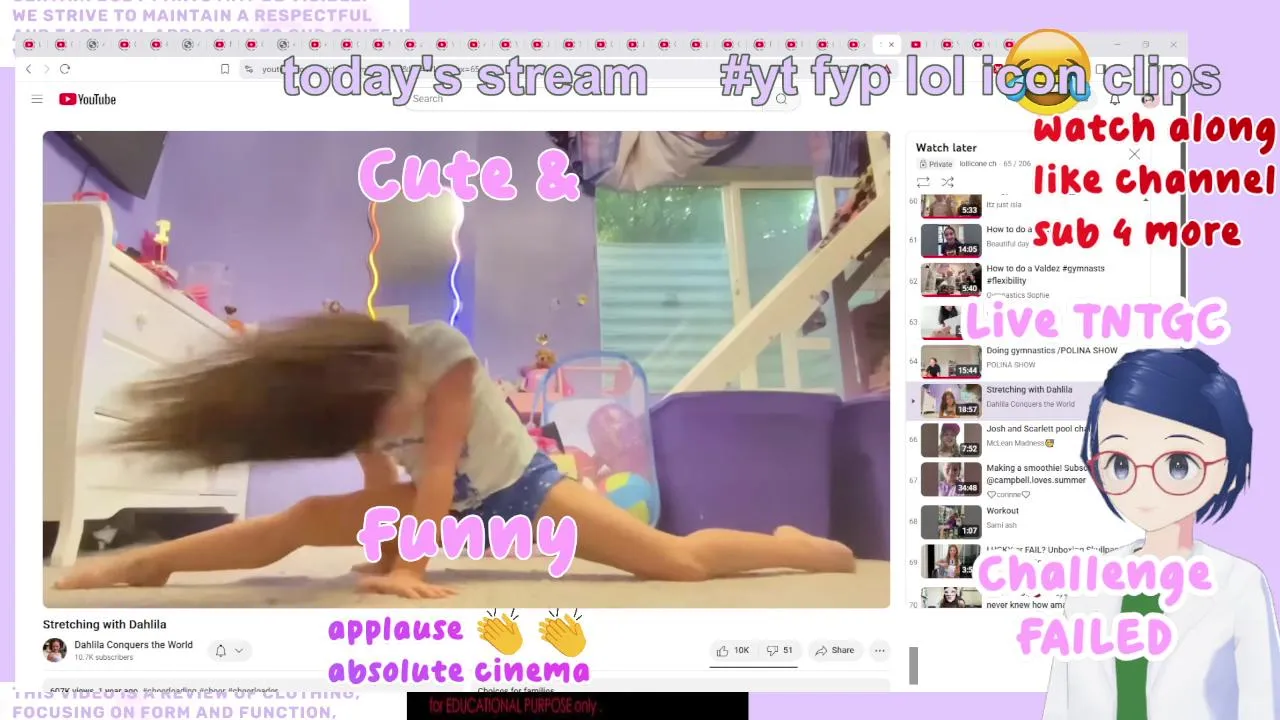Dislike the video showing 51

point(780,651)
